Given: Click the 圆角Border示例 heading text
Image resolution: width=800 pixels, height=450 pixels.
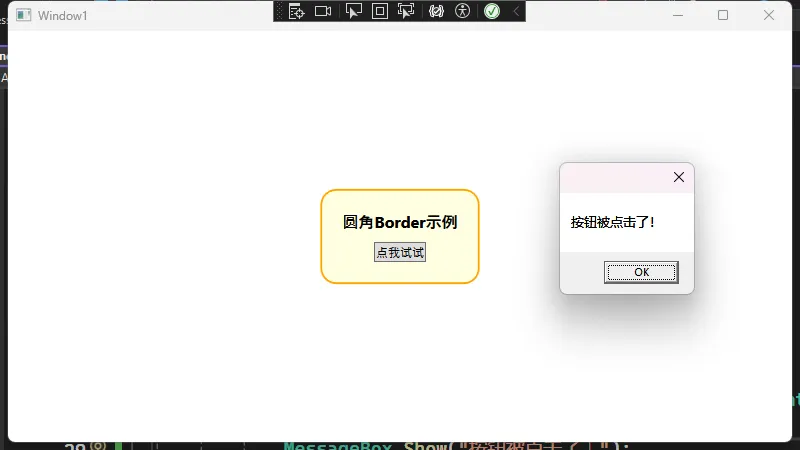Looking at the screenshot, I should coord(400,222).
